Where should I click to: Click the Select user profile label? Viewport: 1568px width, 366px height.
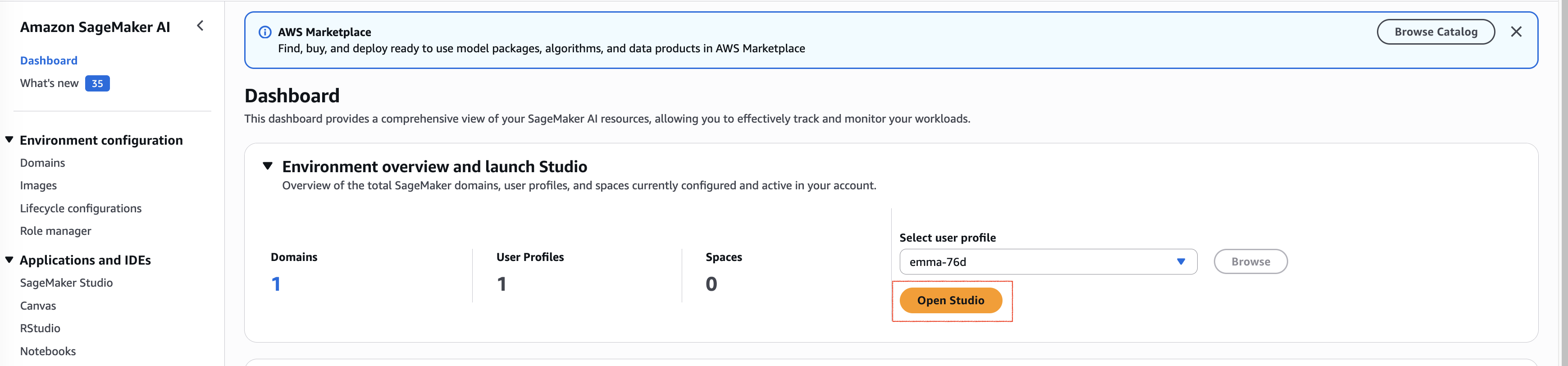coord(947,238)
